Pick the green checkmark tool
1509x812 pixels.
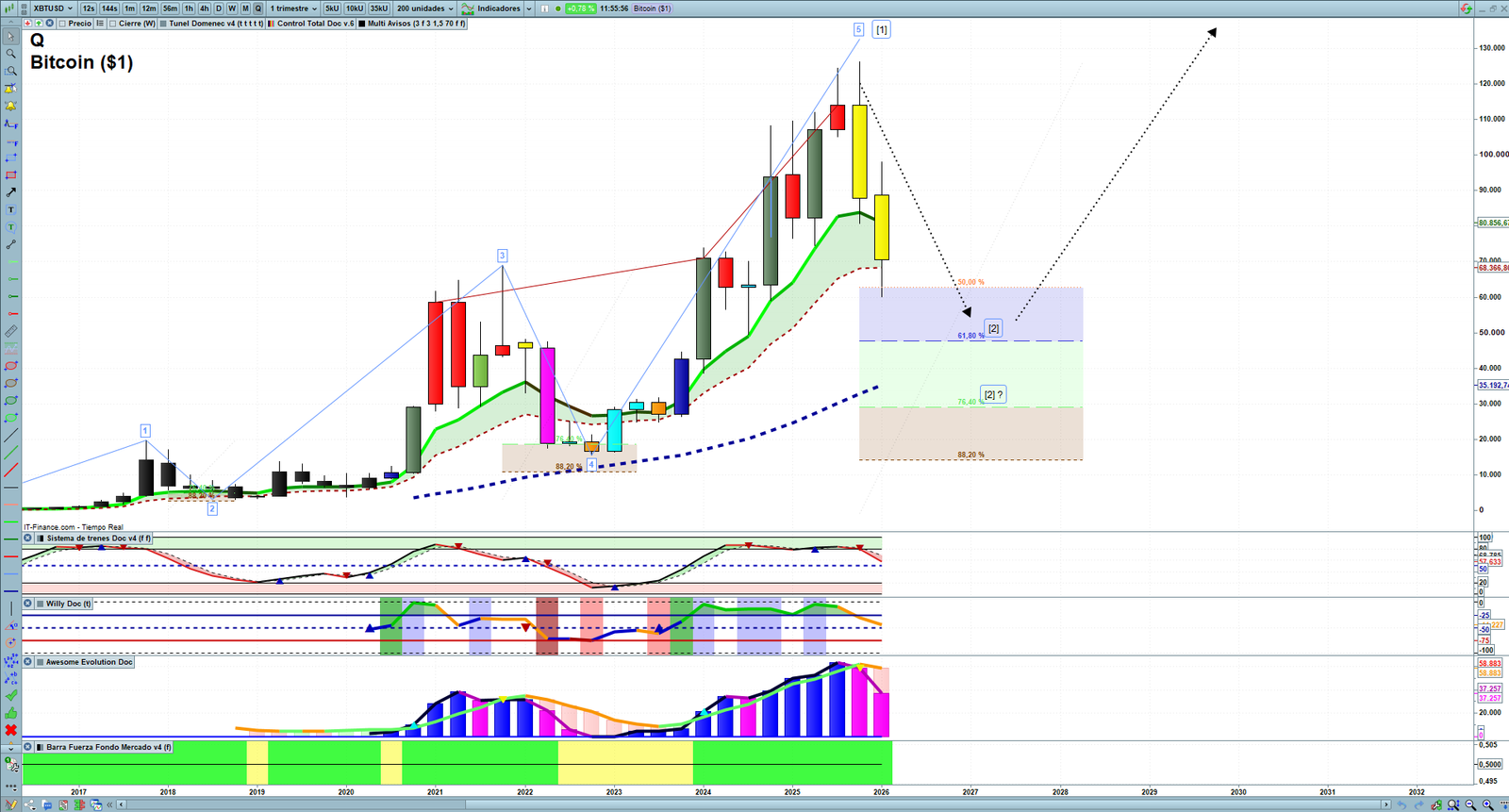[11, 695]
